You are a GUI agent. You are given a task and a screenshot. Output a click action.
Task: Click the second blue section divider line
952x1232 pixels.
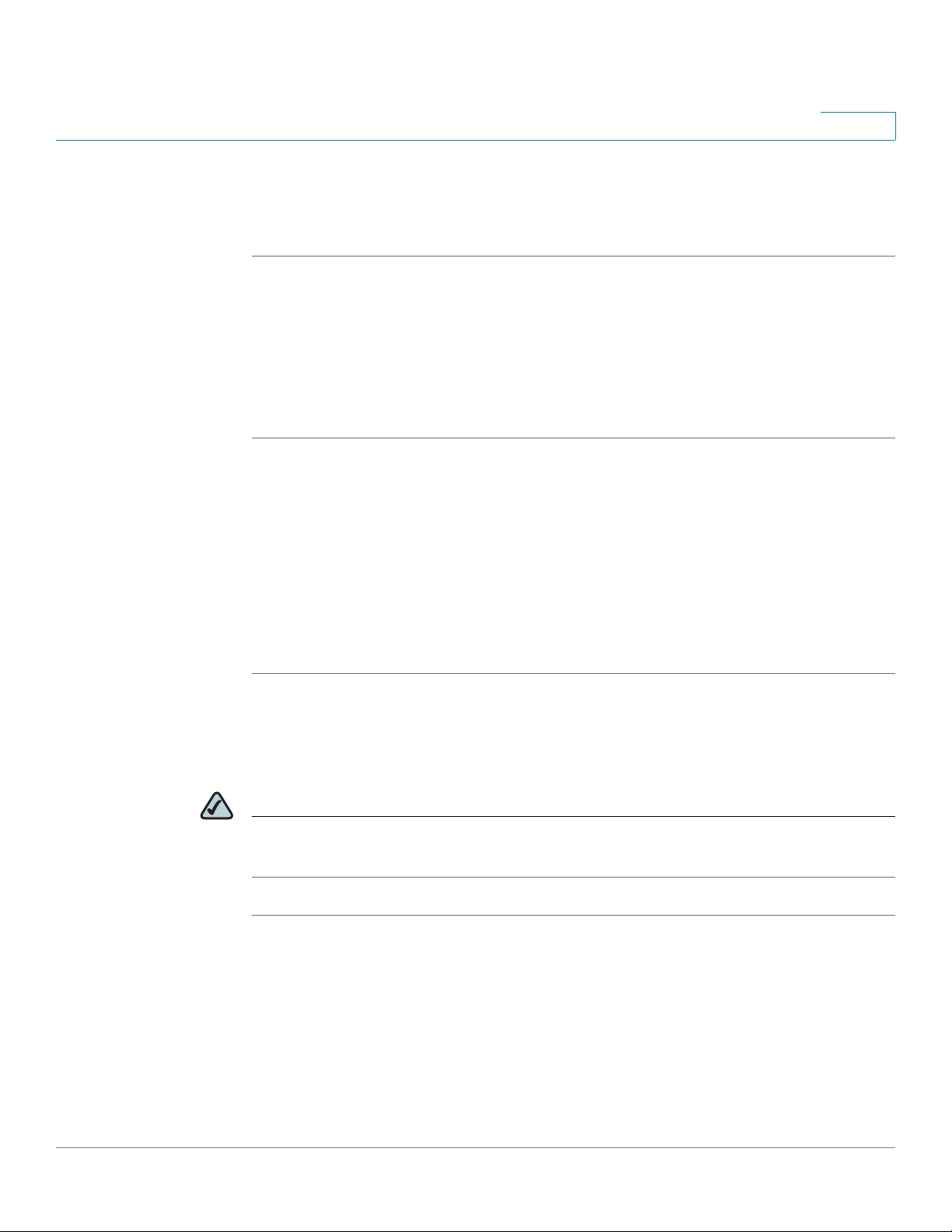pos(574,438)
